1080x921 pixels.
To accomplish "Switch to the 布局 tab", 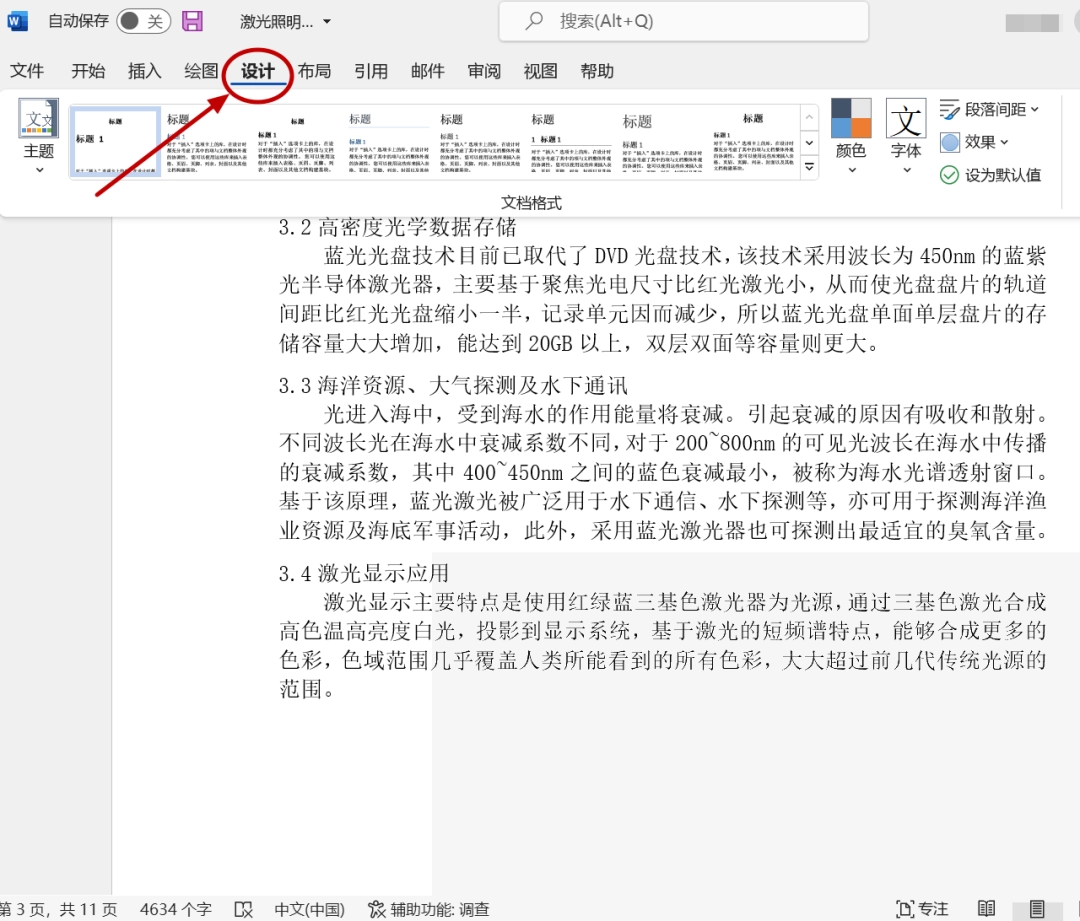I will (x=314, y=71).
